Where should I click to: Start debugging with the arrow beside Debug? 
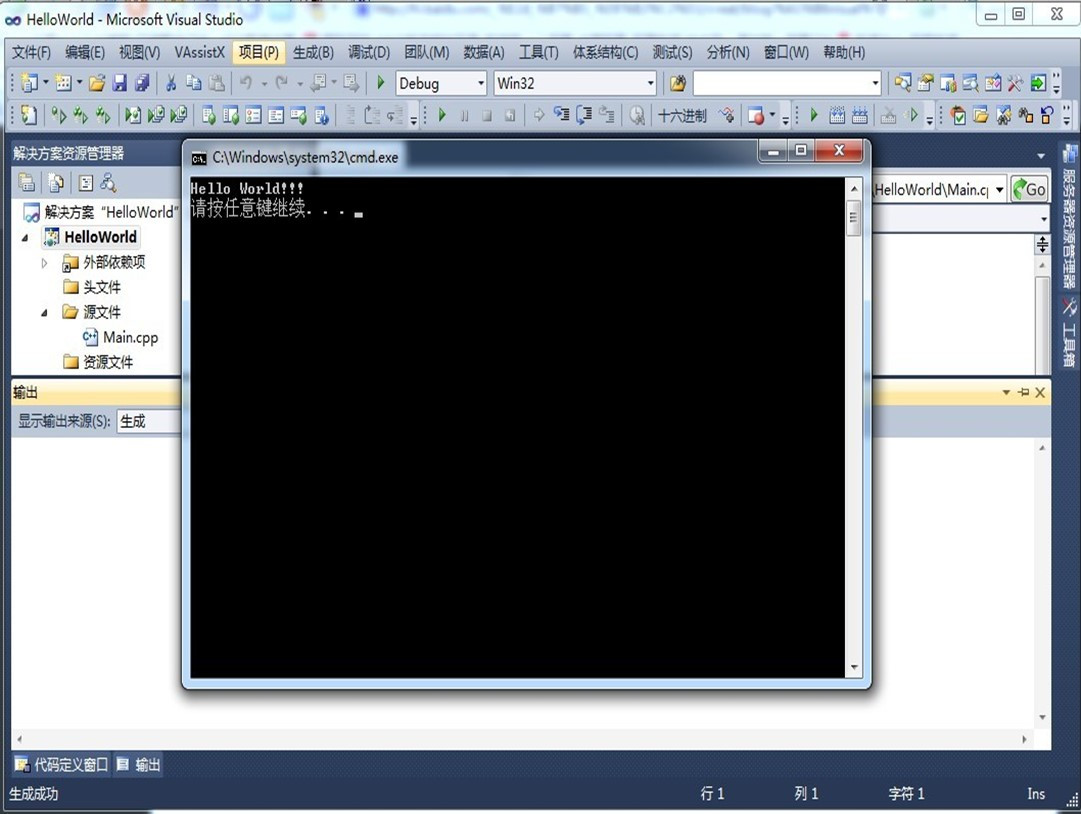(381, 83)
